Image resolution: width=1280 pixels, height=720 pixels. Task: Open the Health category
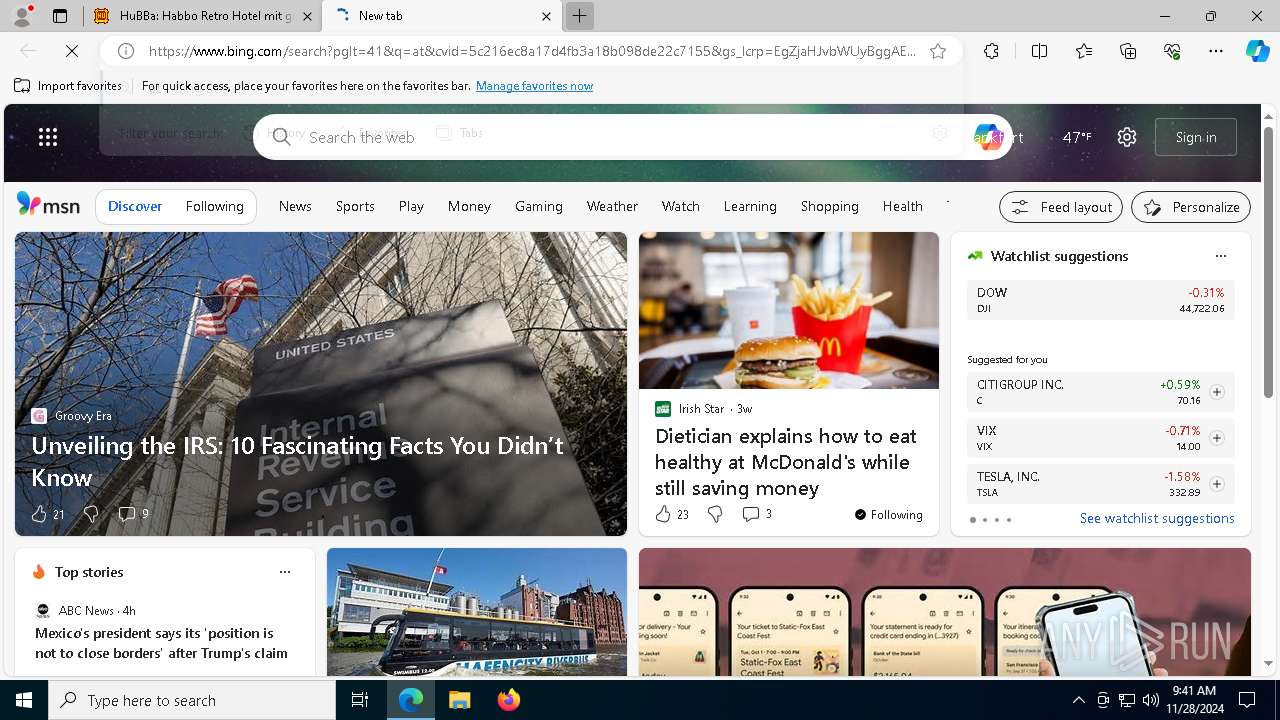pyautogui.click(x=903, y=206)
